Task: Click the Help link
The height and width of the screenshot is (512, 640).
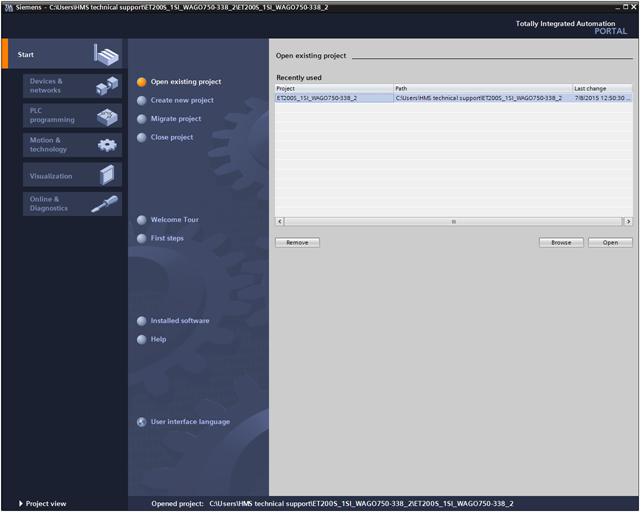Action: pos(158,339)
